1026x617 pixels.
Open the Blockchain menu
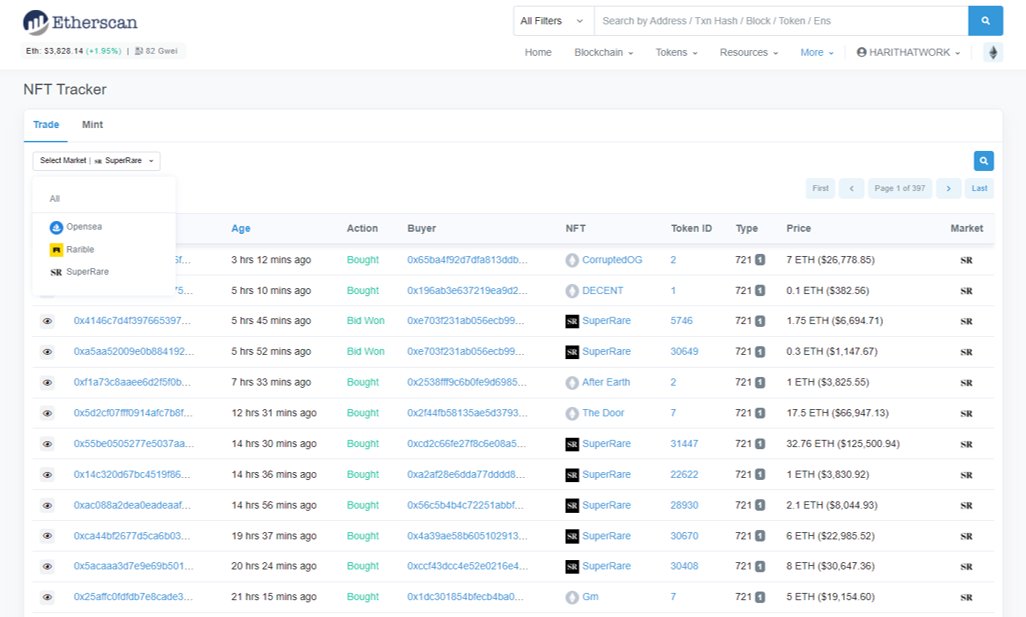point(603,52)
